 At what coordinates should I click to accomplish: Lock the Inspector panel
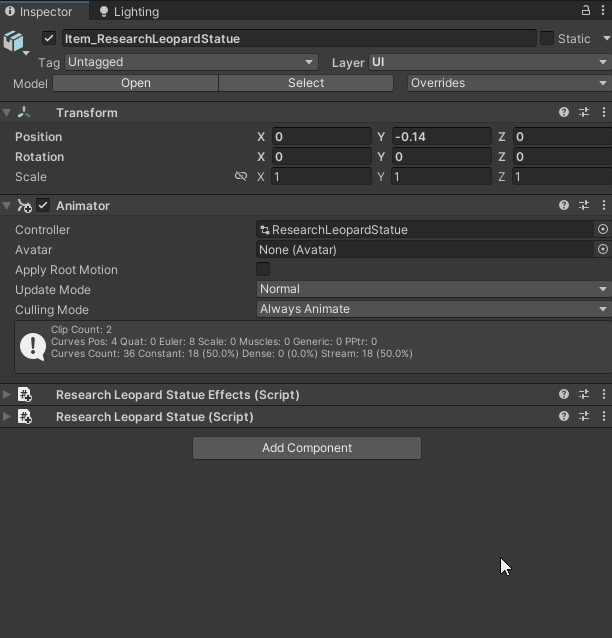586,11
